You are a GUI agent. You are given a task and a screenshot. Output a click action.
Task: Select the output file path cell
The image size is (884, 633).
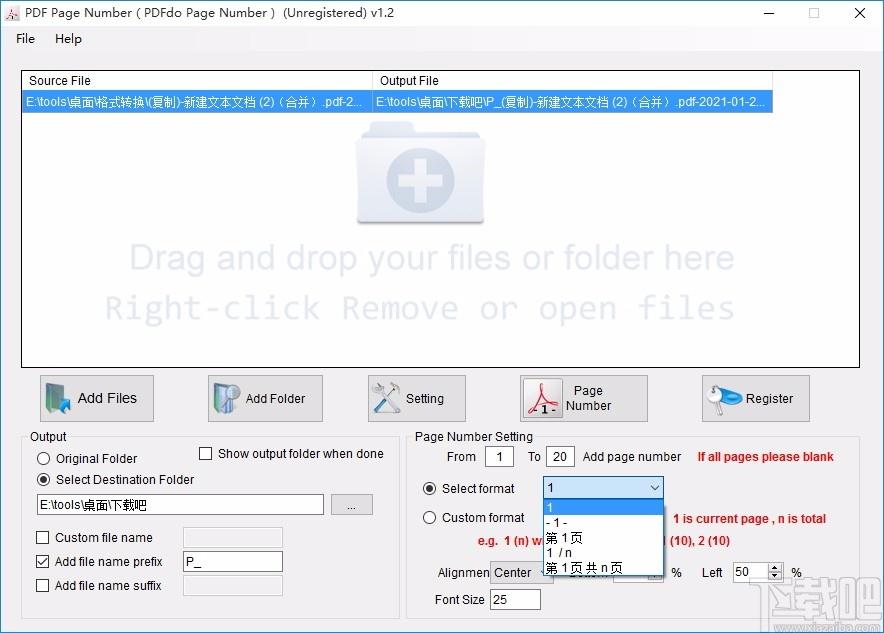(x=572, y=102)
